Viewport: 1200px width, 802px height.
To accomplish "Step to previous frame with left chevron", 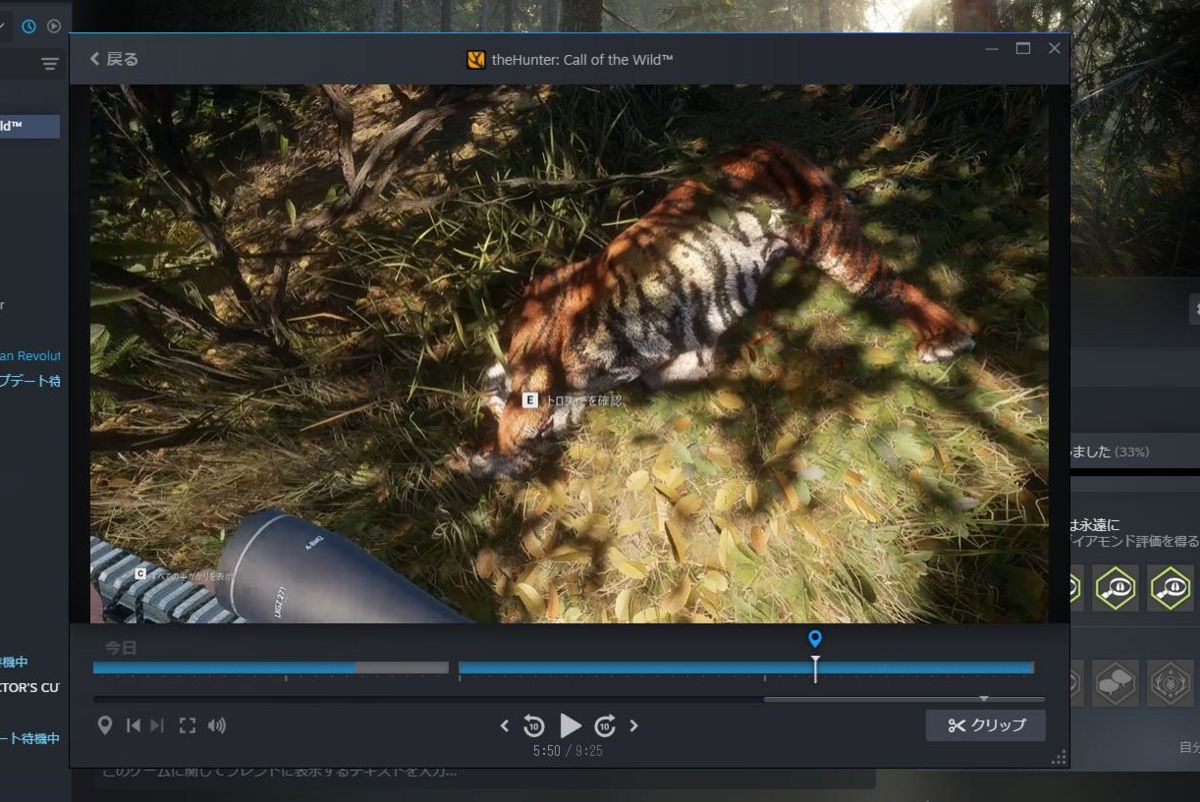I will (x=504, y=726).
